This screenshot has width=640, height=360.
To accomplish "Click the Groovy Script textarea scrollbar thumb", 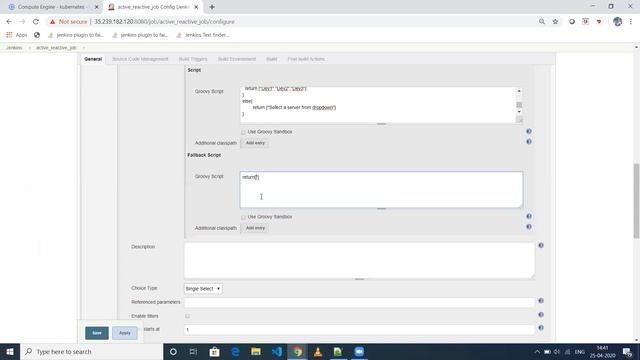I will 519,105.
